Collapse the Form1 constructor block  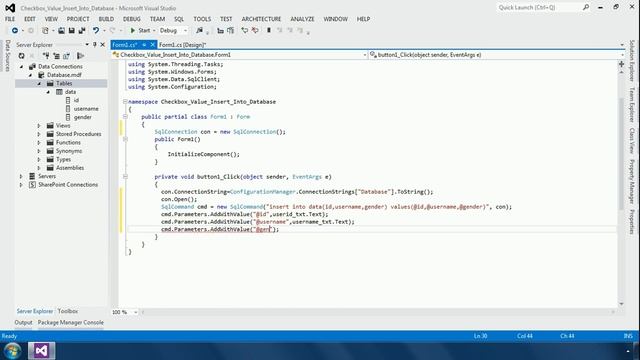pyautogui.click(x=125, y=139)
